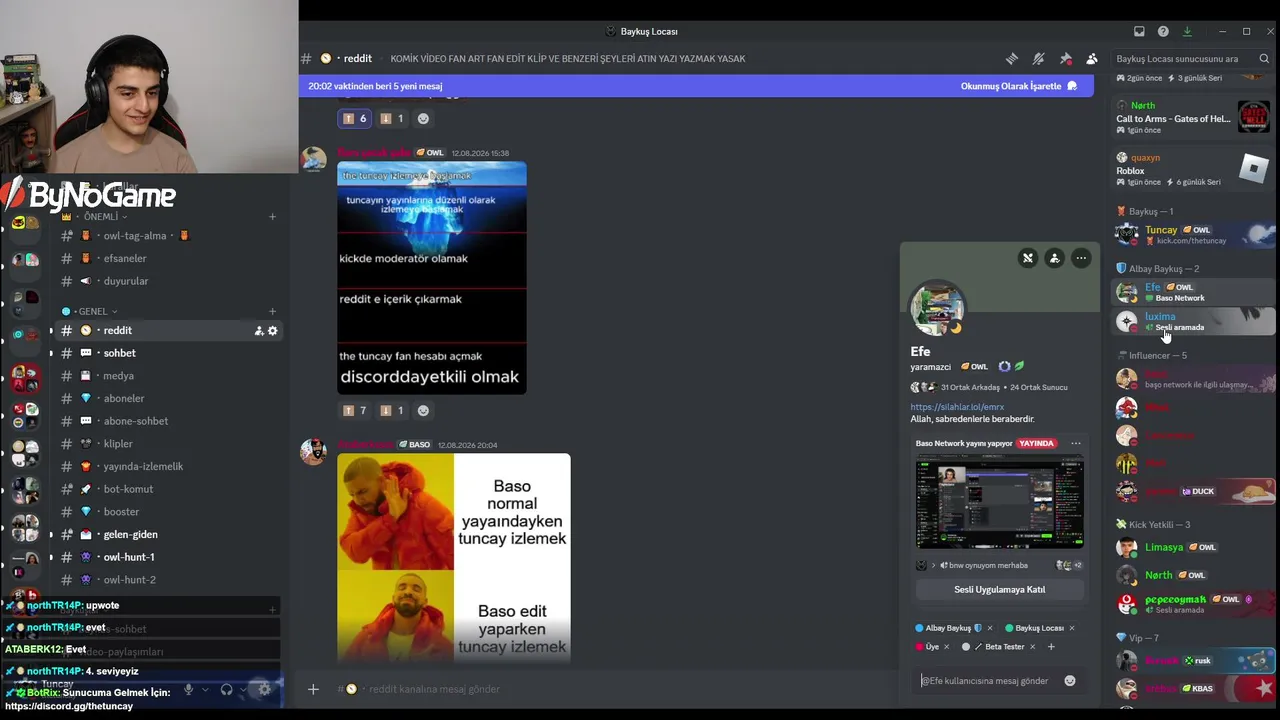
Task: Open the Drake meme image
Action: (454, 557)
